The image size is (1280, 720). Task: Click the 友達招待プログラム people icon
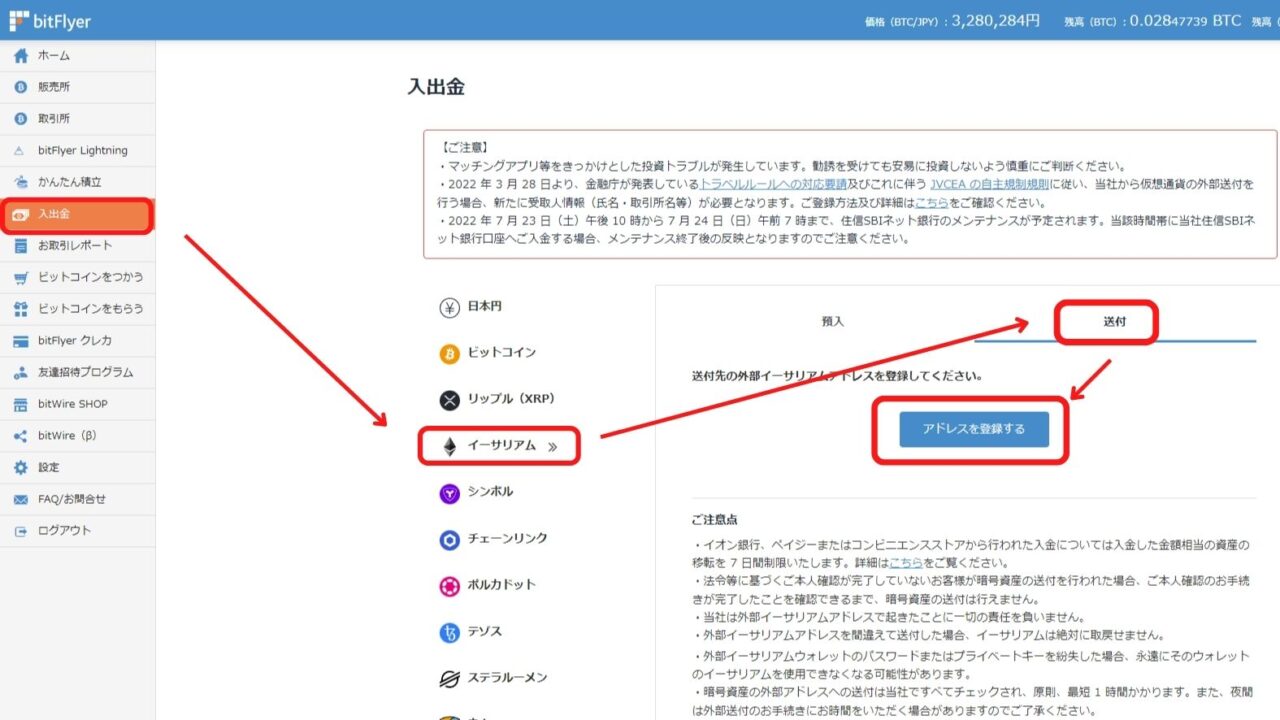tap(20, 373)
